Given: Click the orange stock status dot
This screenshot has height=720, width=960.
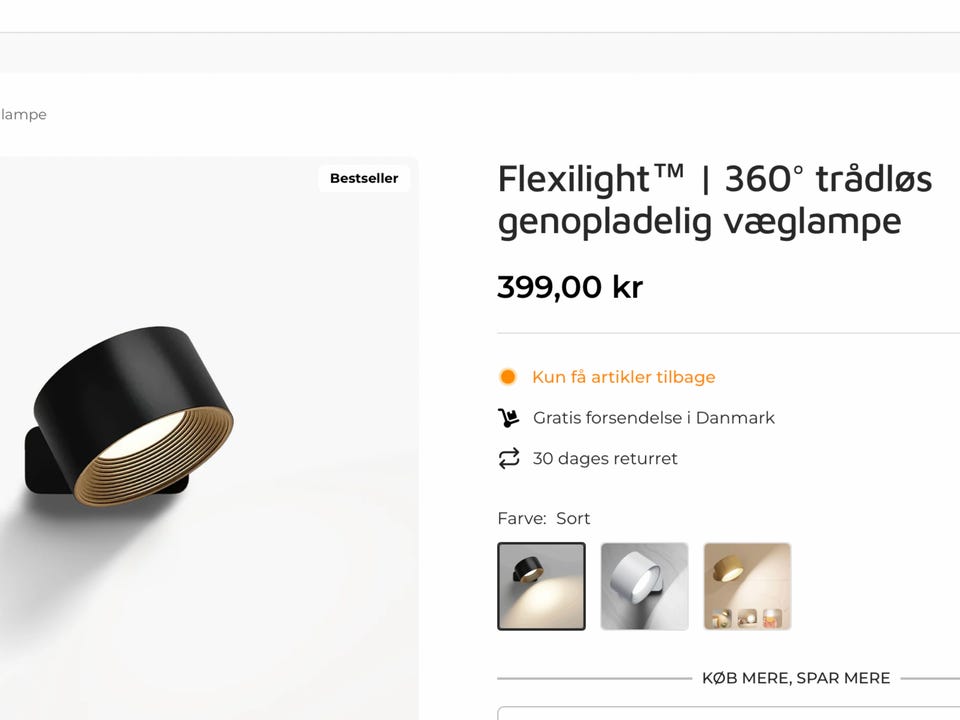Looking at the screenshot, I should click(508, 377).
